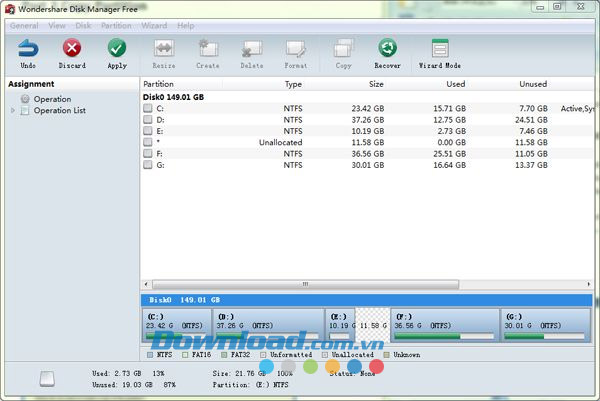600x401 pixels.
Task: Click the scrollbar left arrow
Action: (x=146, y=284)
